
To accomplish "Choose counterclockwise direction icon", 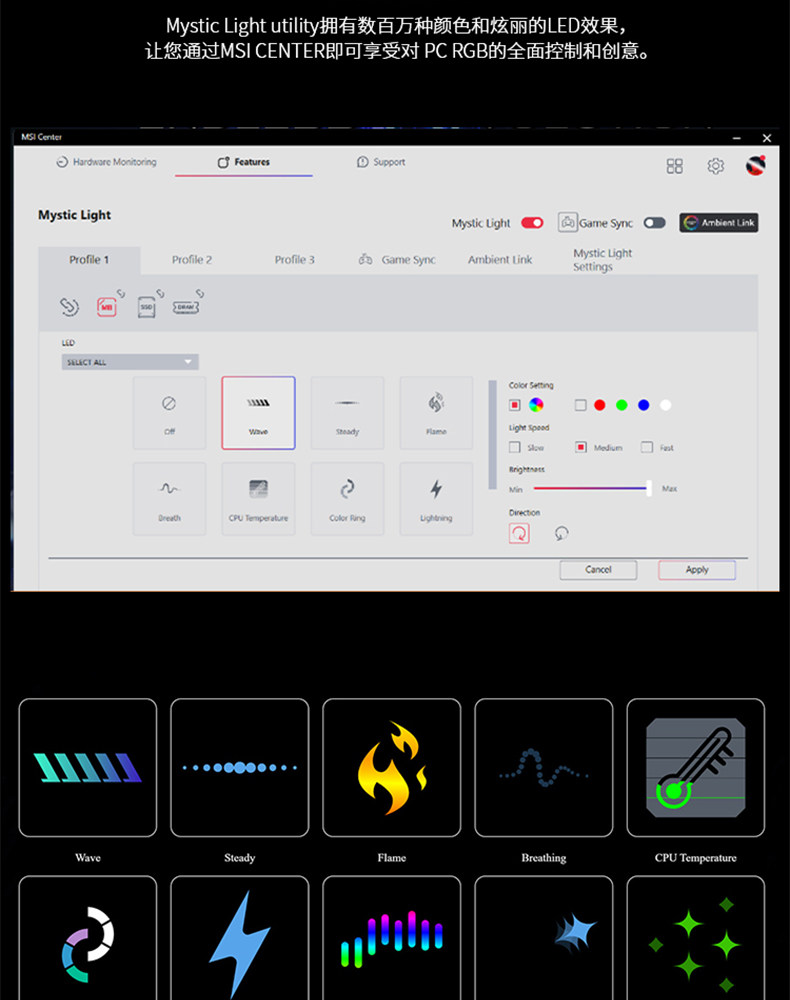I will tap(561, 533).
